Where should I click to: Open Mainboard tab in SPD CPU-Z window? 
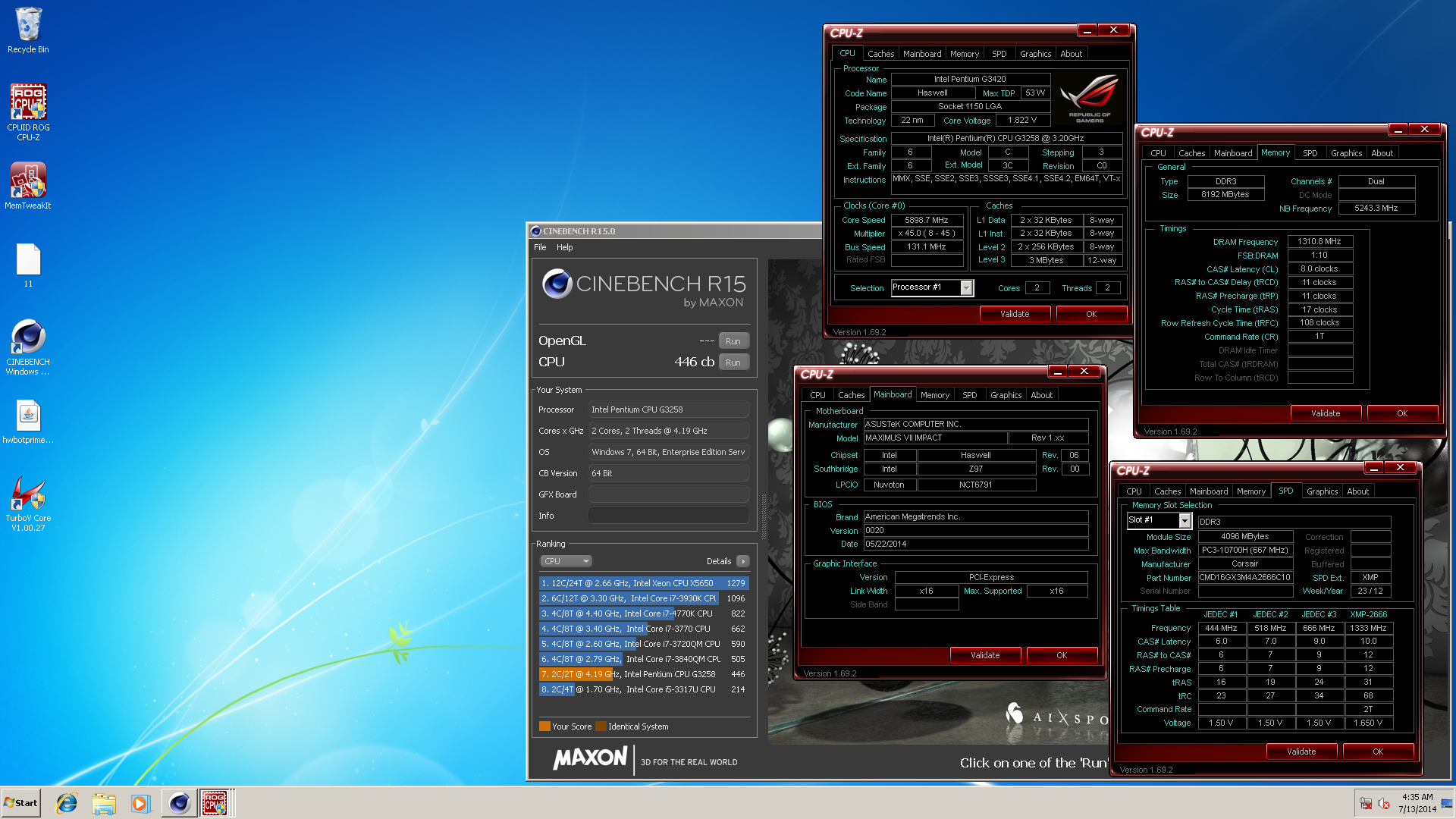tap(1209, 491)
